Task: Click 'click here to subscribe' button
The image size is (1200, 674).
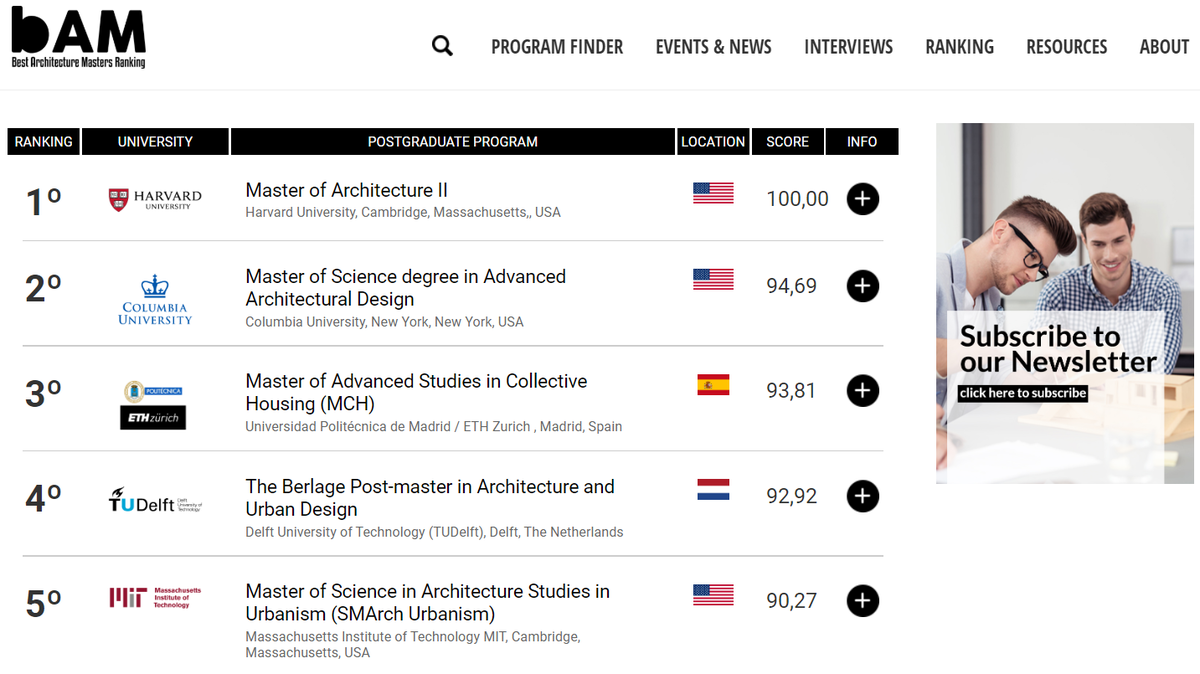Action: click(1023, 393)
